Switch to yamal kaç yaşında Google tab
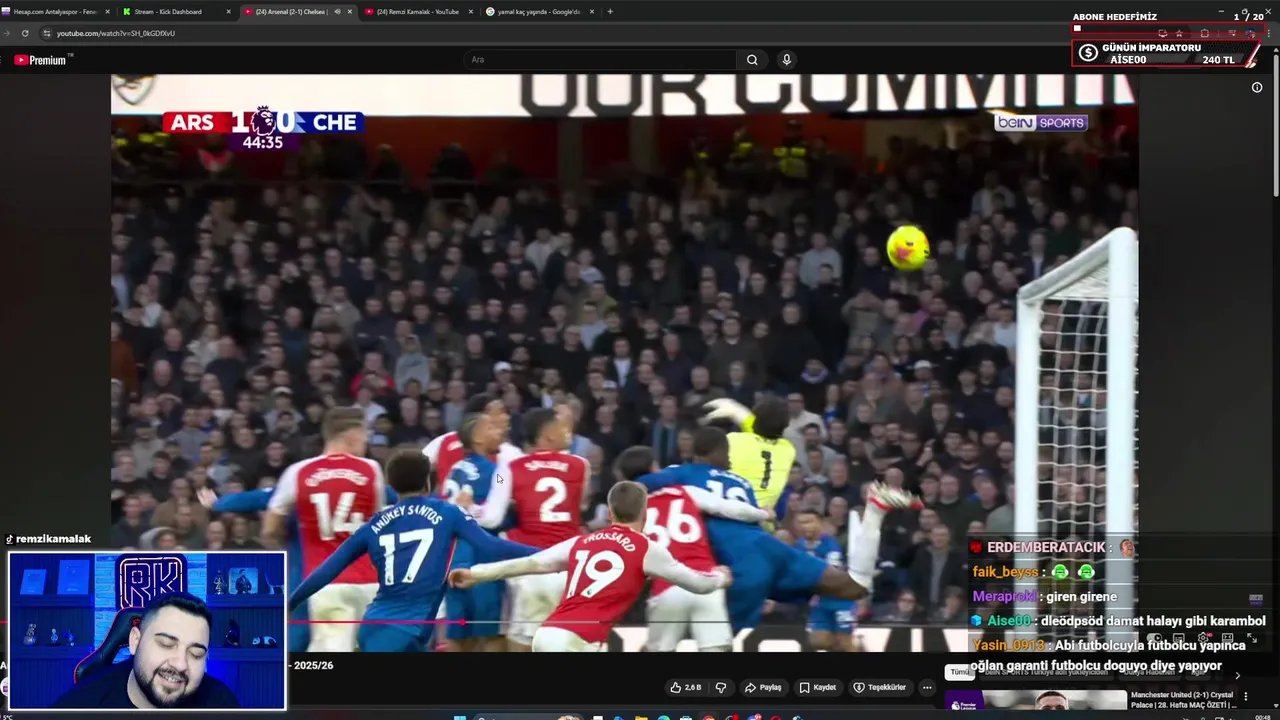1280x720 pixels. [538, 12]
